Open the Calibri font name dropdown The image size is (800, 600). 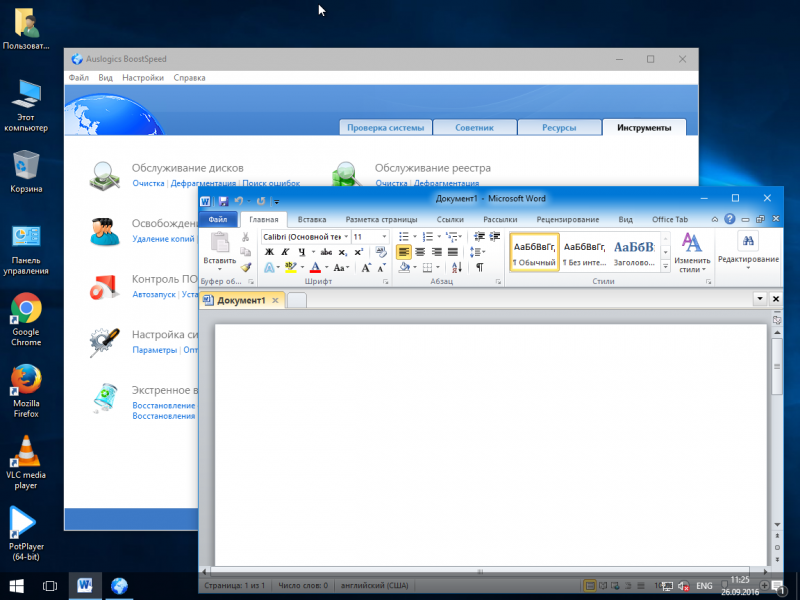point(346,237)
